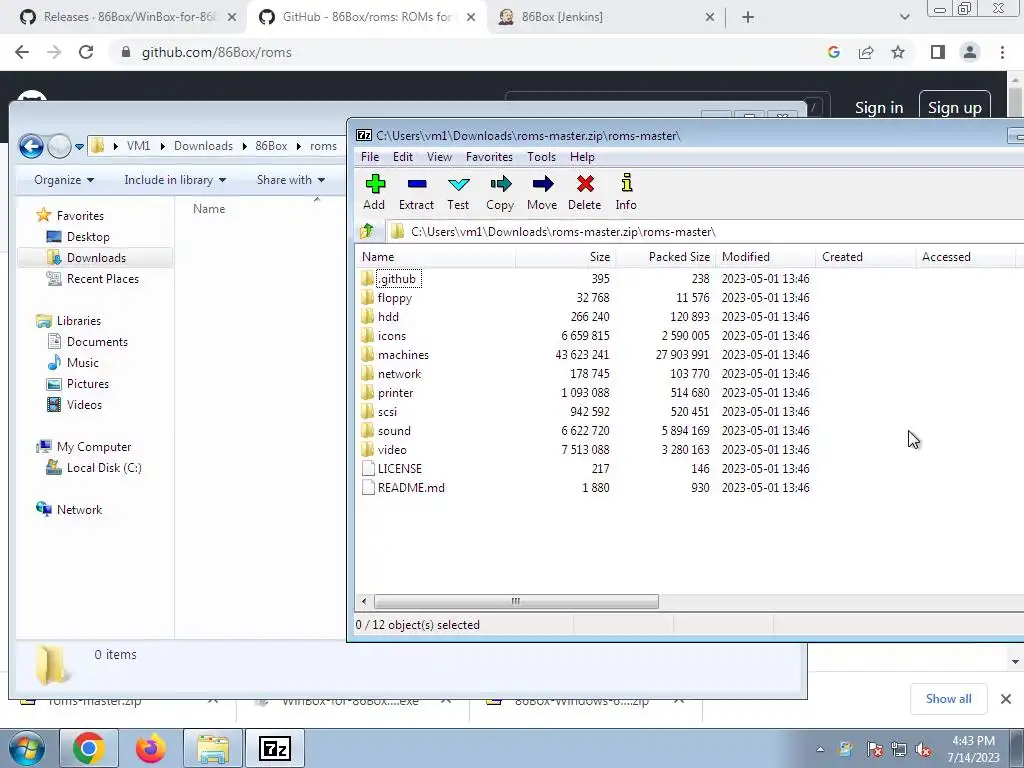Click the Copy toolbar button in 7-Zip
Viewport: 1024px width, 768px height.
point(500,193)
